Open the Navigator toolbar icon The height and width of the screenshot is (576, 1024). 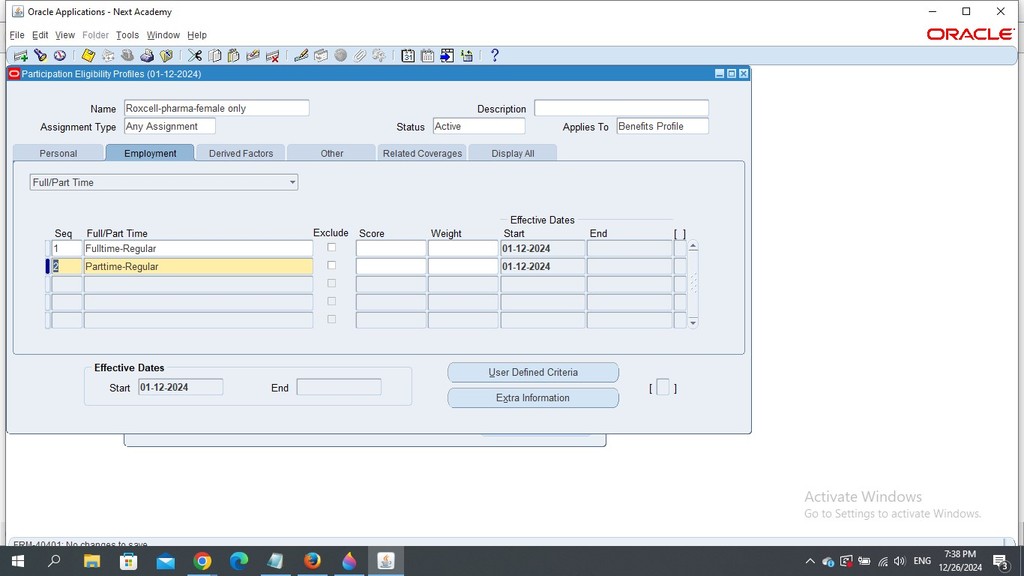60,56
